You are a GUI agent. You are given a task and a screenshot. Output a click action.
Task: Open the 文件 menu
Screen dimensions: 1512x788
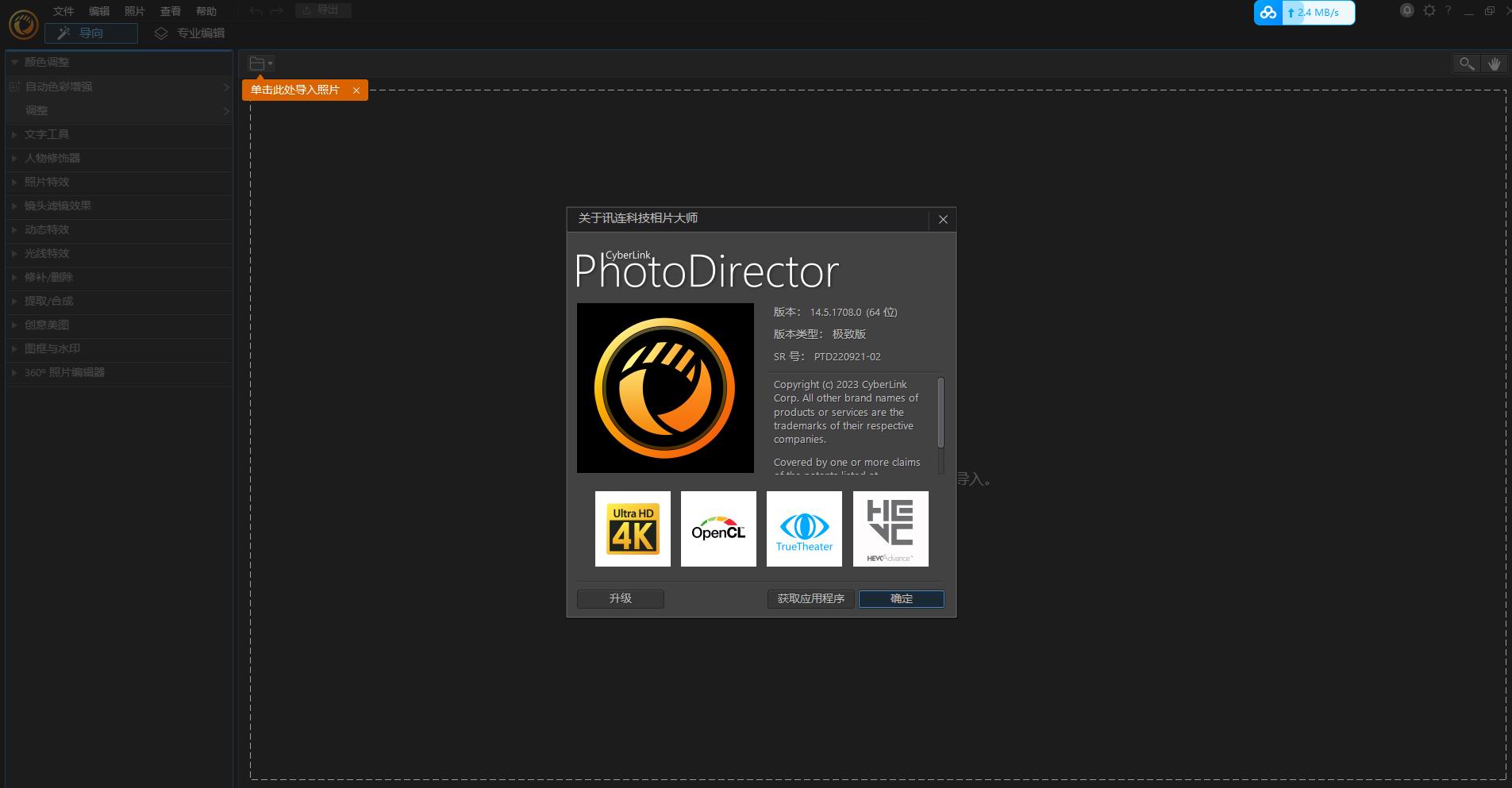click(63, 11)
